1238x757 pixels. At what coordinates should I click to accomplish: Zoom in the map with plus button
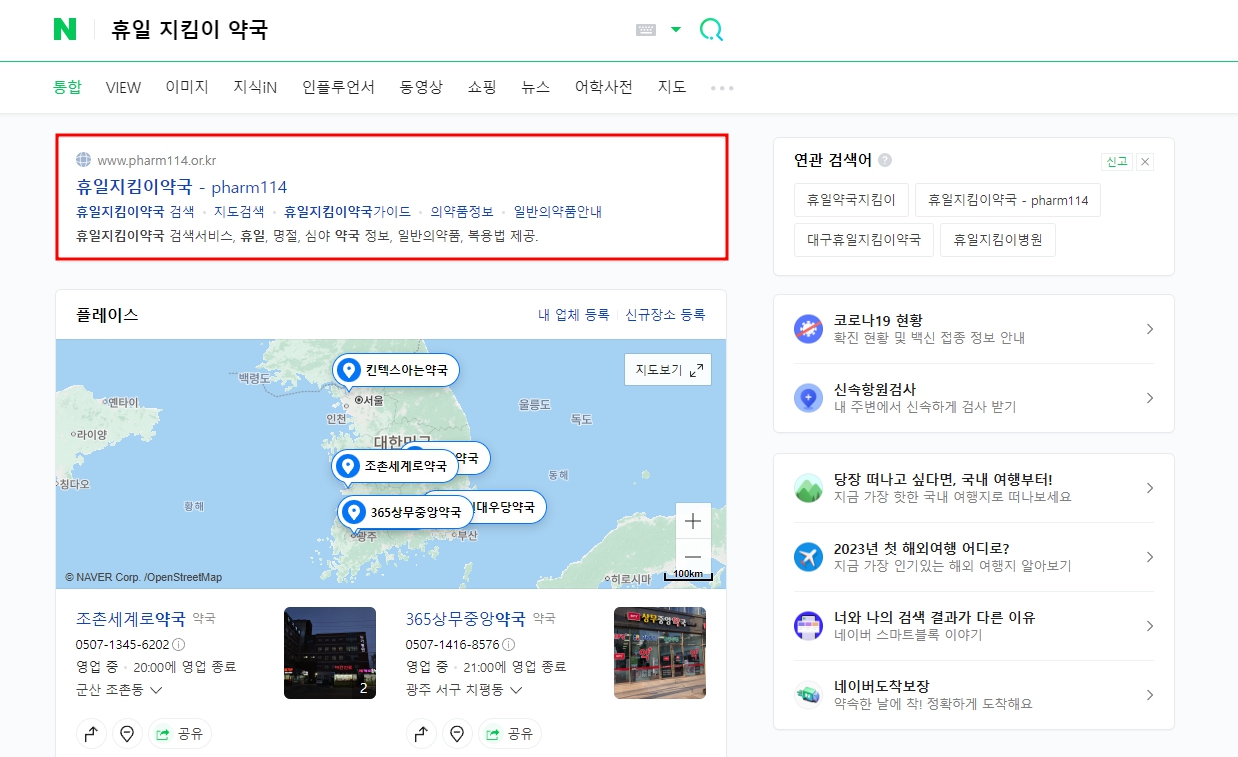pyautogui.click(x=693, y=521)
